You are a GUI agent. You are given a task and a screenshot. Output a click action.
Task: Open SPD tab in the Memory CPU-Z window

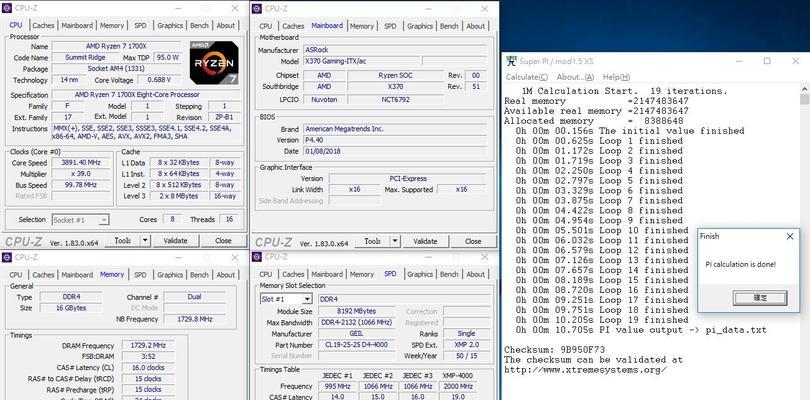pyautogui.click(x=141, y=274)
